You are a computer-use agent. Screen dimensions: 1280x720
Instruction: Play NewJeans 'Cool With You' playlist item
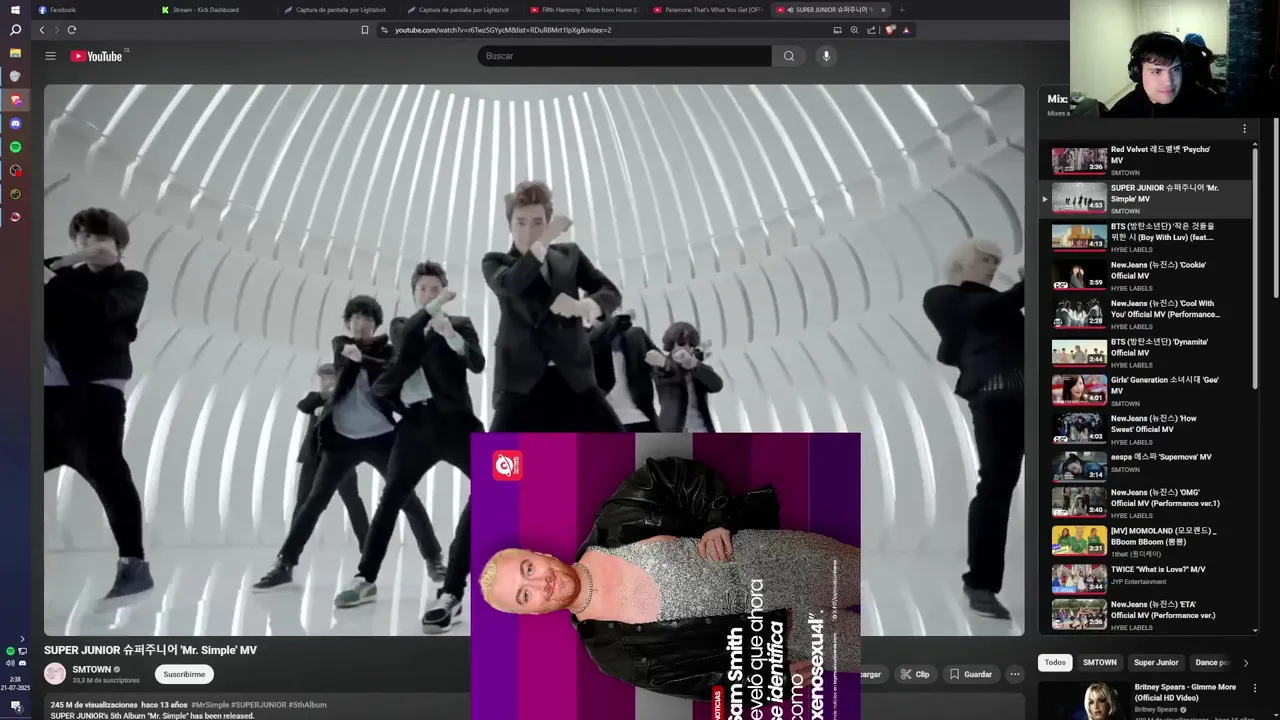[1147, 314]
